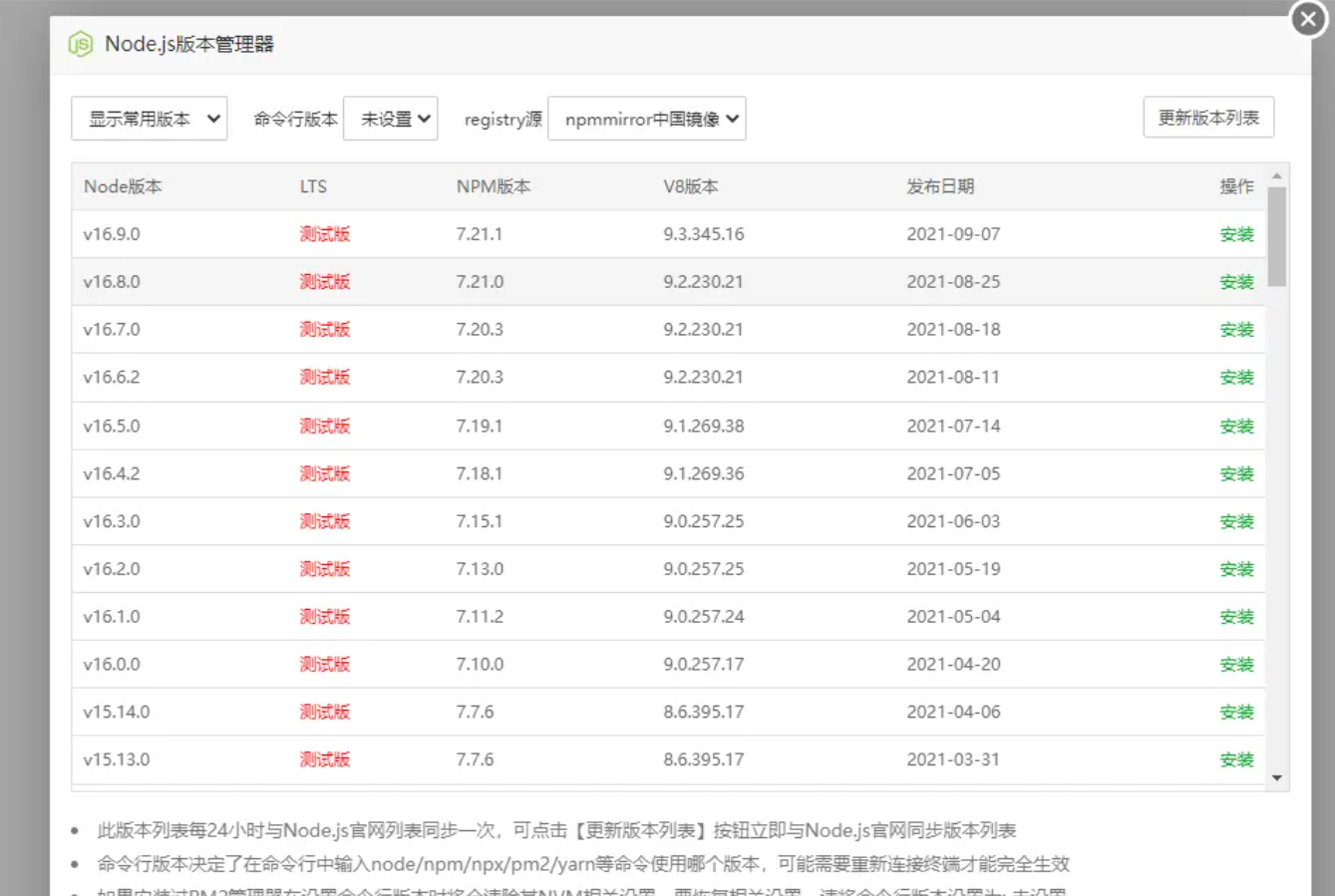Close the Node.js version manager dialog
This screenshot has height=896, width=1335.
tap(1308, 19)
